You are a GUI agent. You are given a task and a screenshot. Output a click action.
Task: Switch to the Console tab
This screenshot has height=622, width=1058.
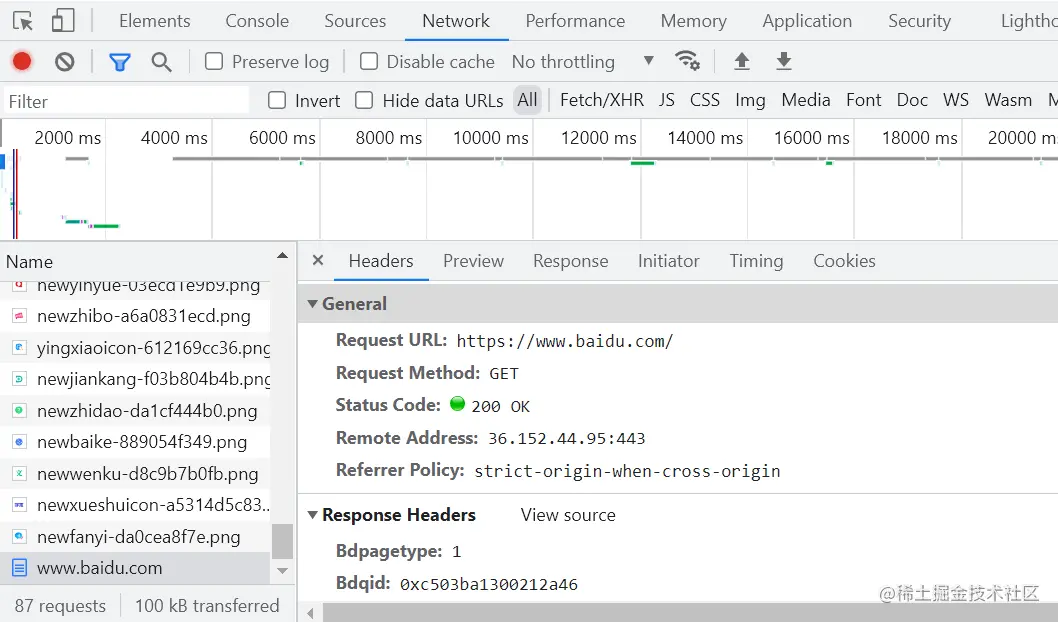(257, 21)
